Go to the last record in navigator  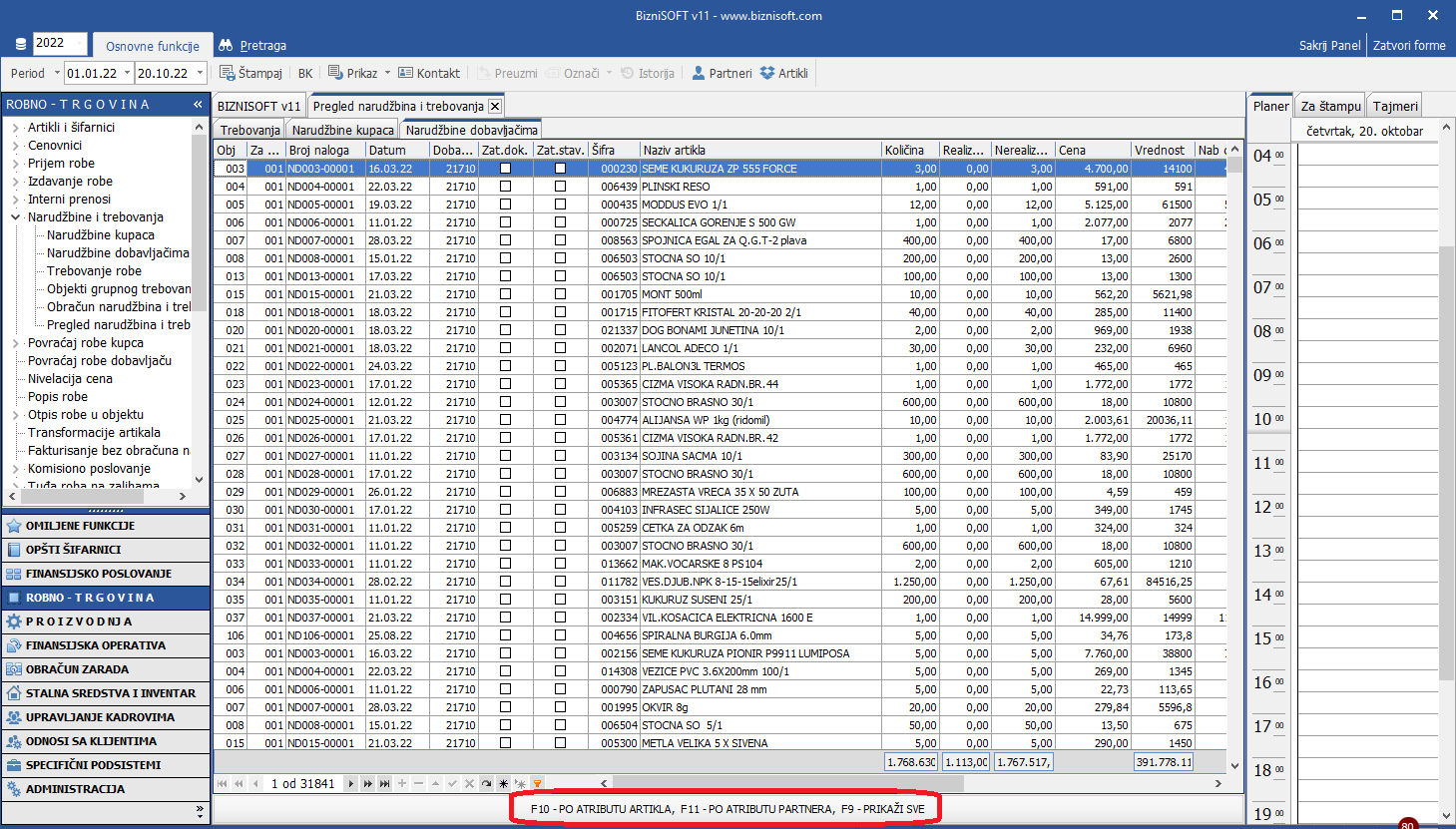coord(384,784)
